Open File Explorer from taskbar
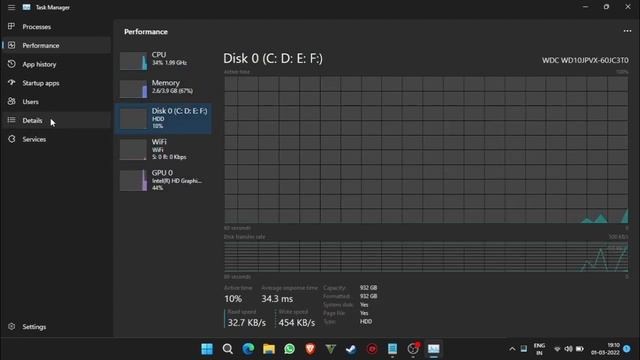Viewport: 640px width, 360px height. click(269, 349)
